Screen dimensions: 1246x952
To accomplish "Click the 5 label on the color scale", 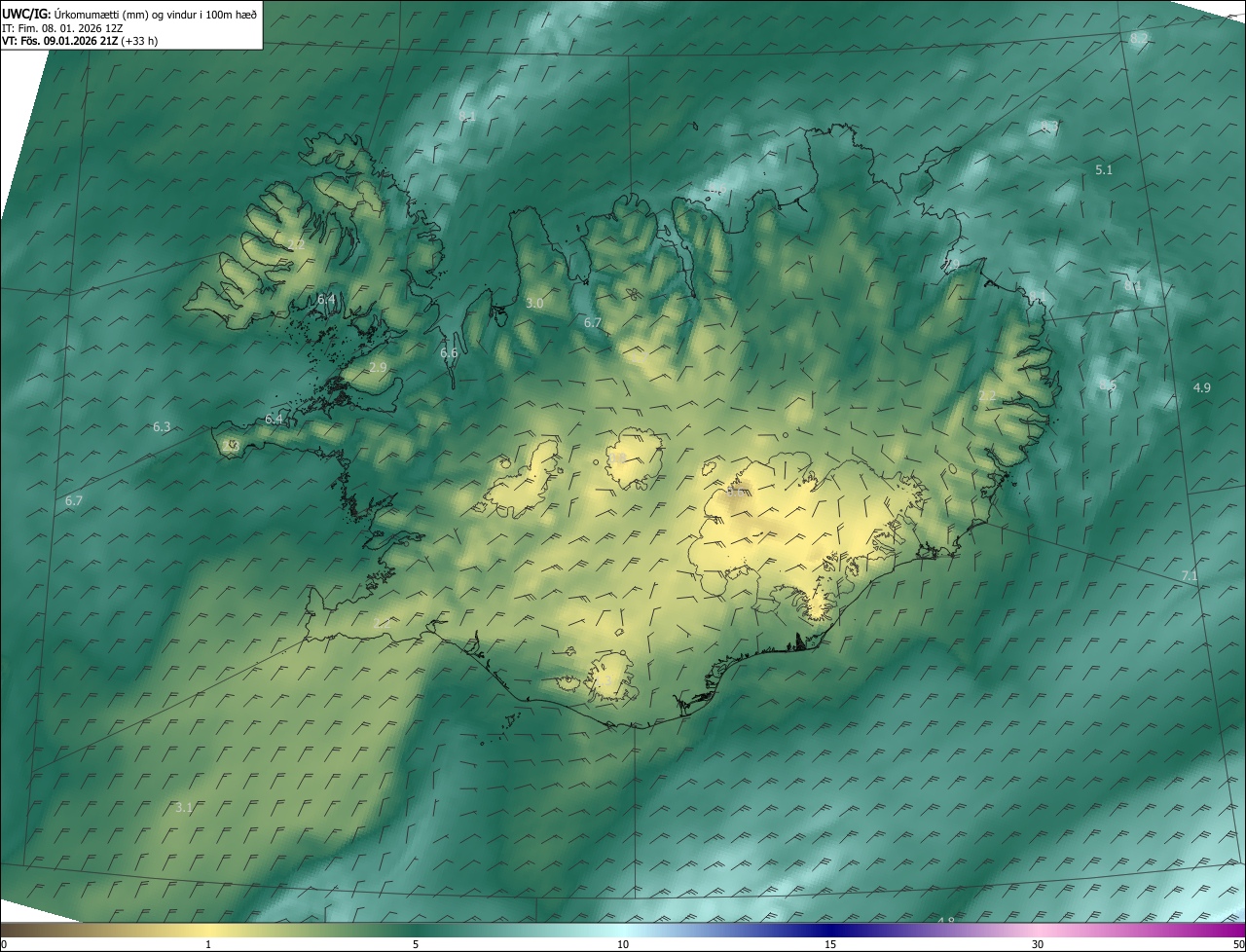I will pos(416,944).
